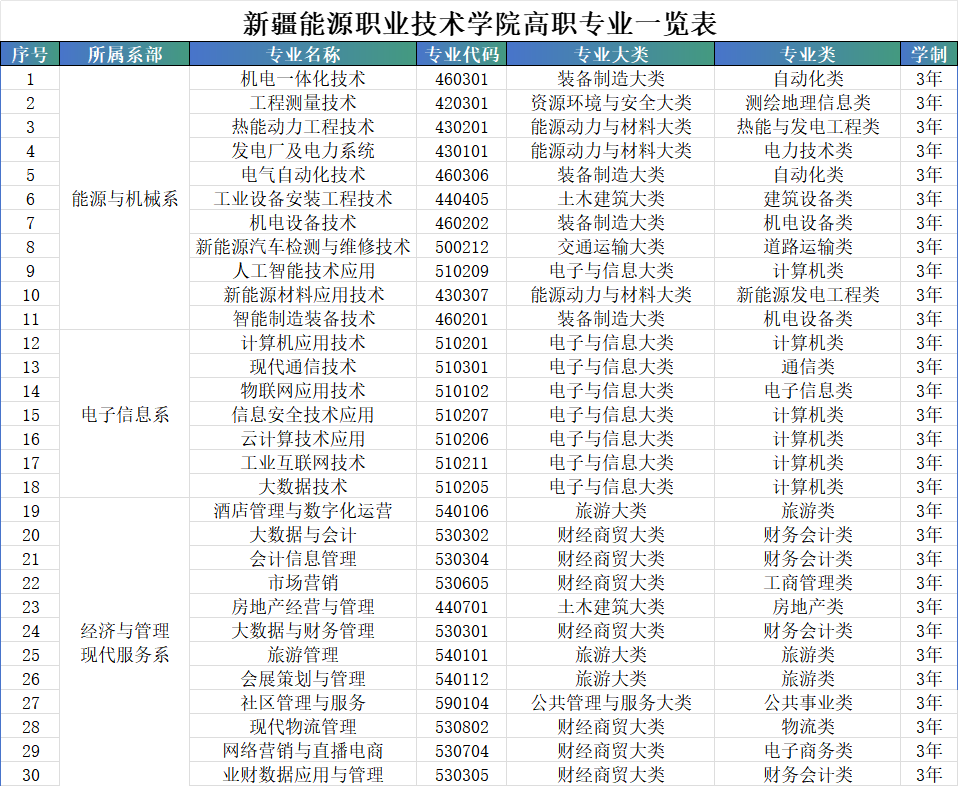Click code 530305 in the last row
Screen dimensions: 958x786
[x=458, y=776]
